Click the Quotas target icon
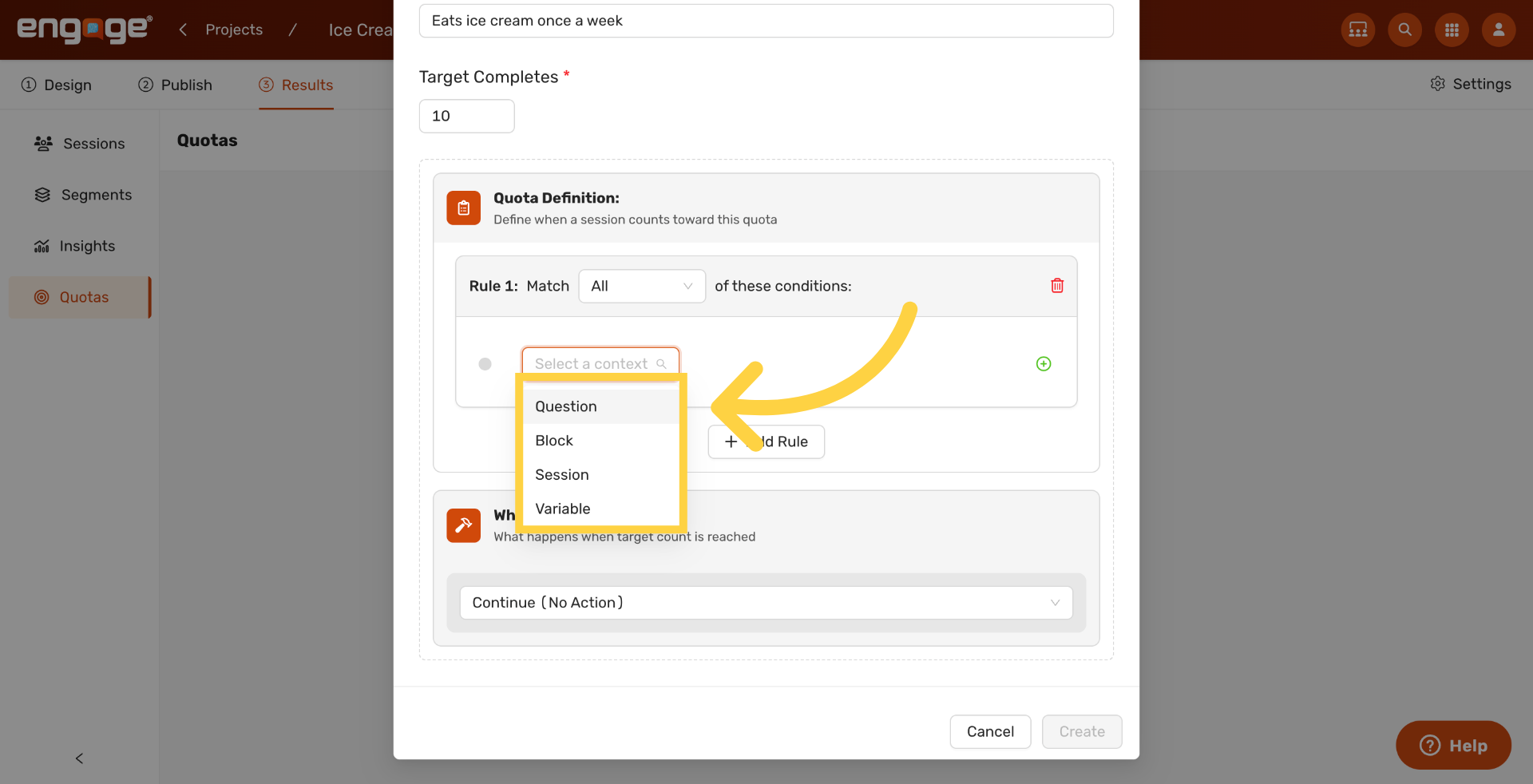Screen dimensions: 1533x784 (x=42, y=297)
